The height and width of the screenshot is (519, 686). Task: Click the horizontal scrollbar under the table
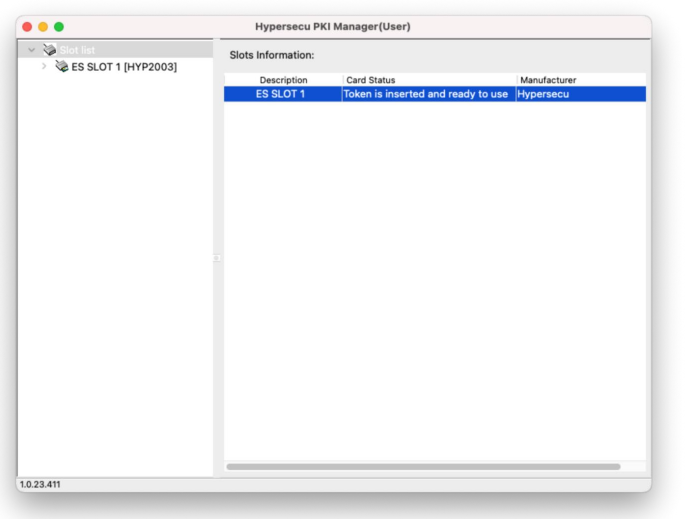(423, 467)
